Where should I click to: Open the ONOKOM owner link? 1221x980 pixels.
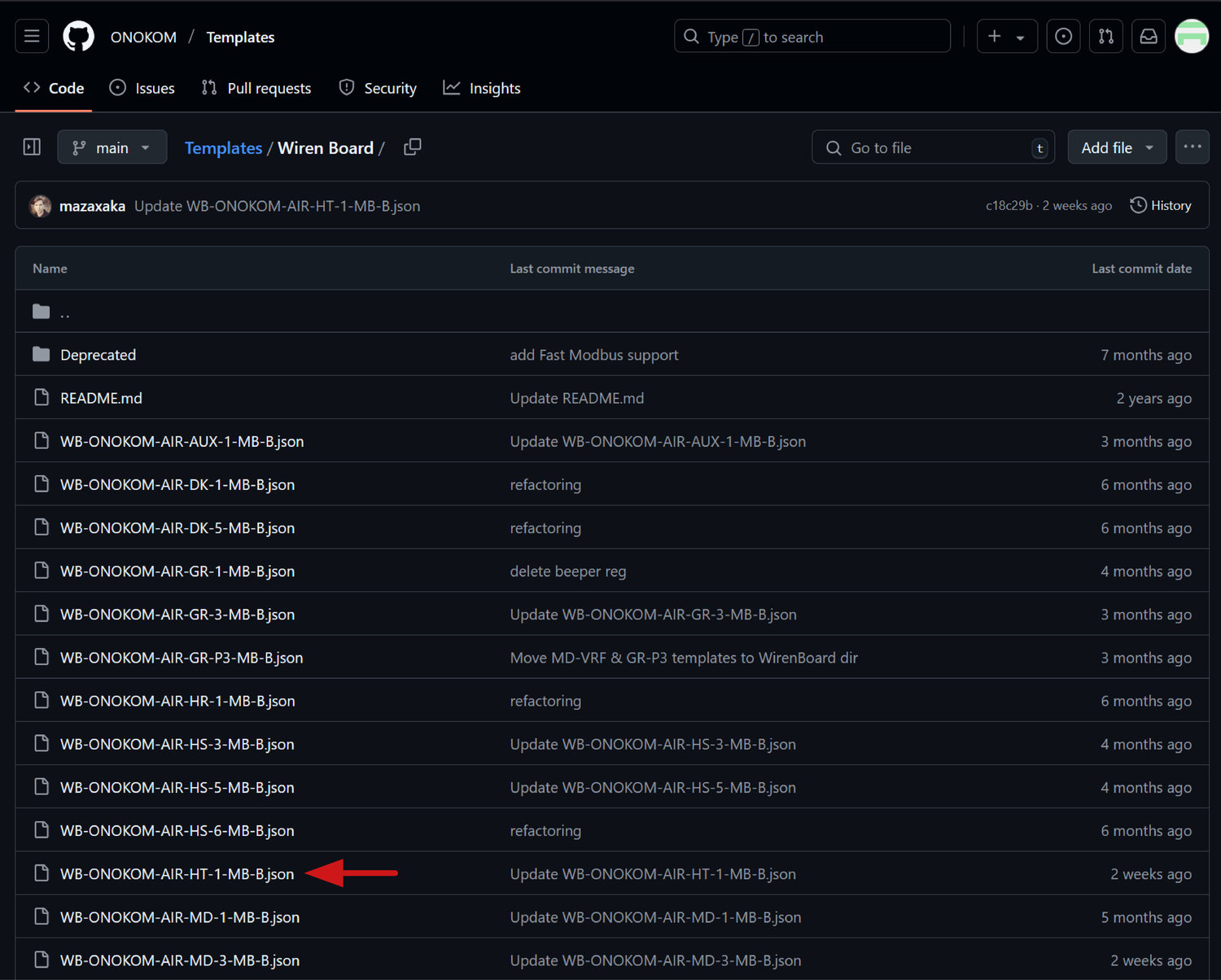click(x=143, y=37)
